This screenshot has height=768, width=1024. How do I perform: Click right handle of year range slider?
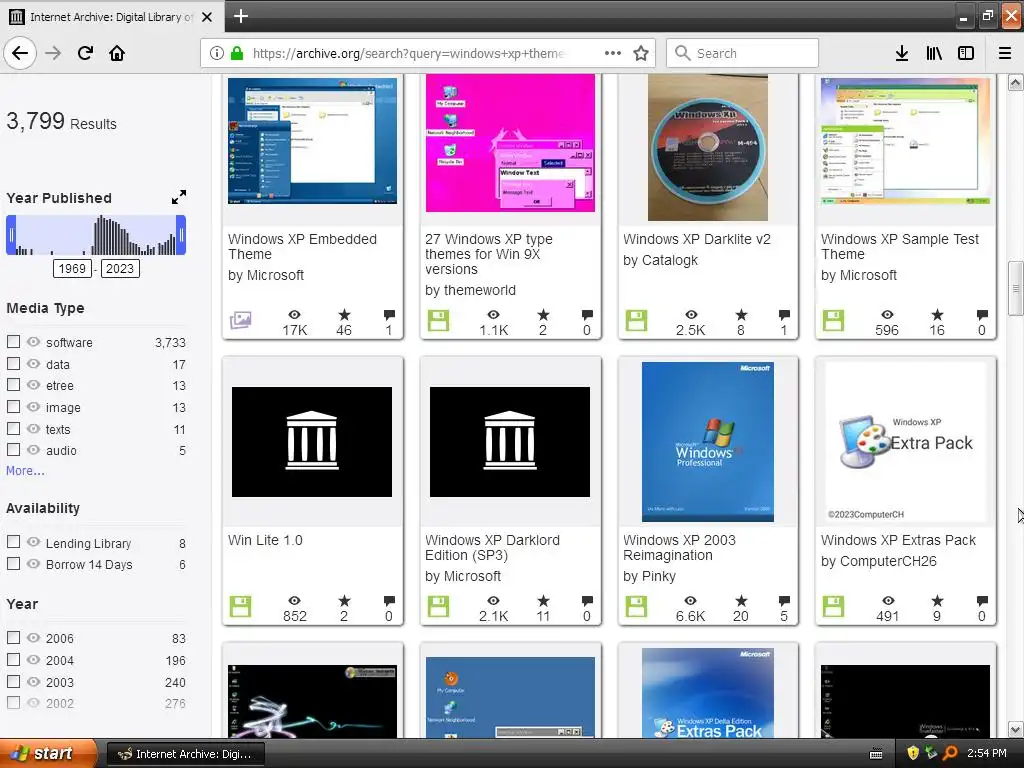(x=182, y=235)
